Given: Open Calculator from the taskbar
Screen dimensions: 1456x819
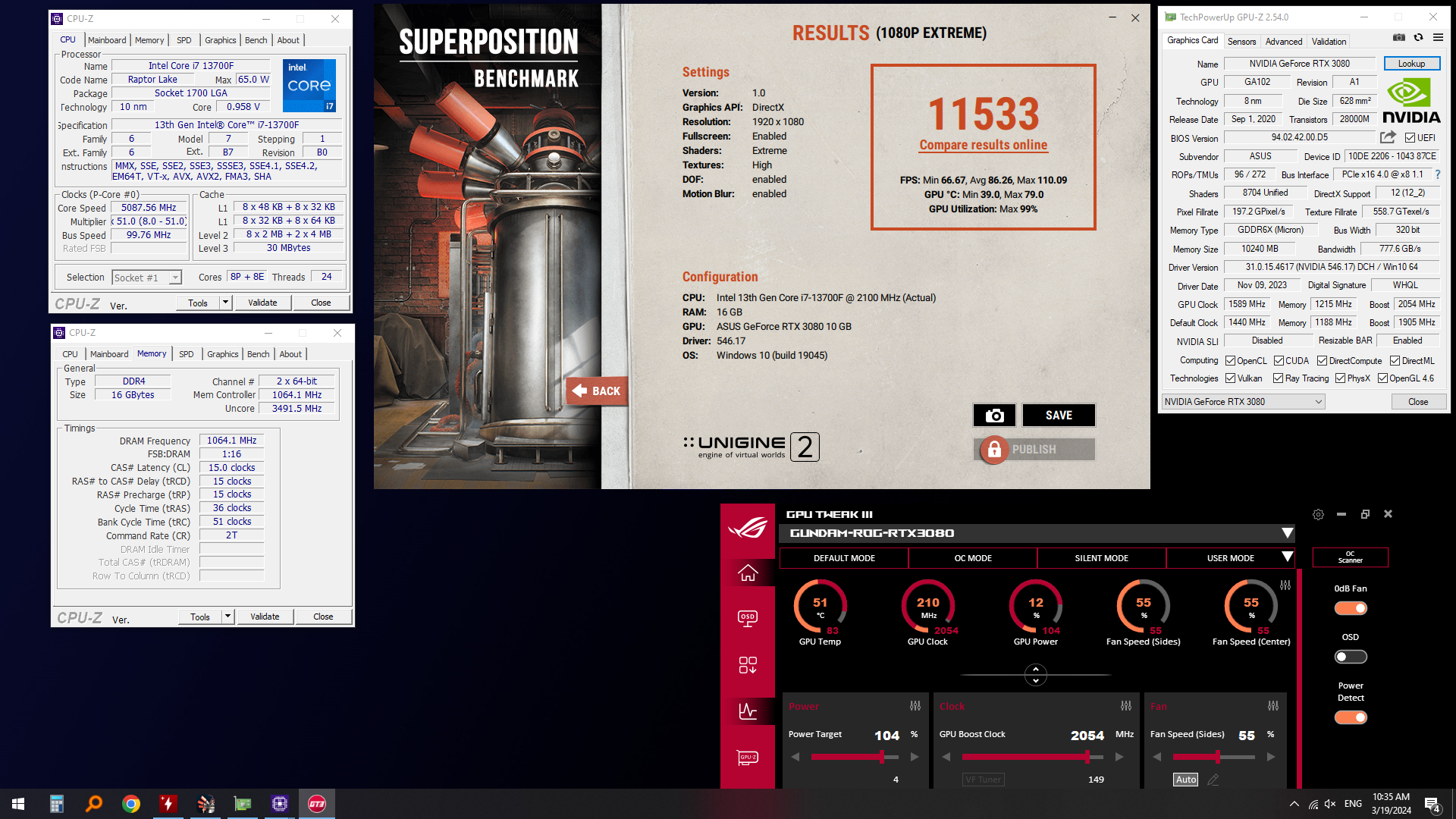Looking at the screenshot, I should pyautogui.click(x=57, y=804).
